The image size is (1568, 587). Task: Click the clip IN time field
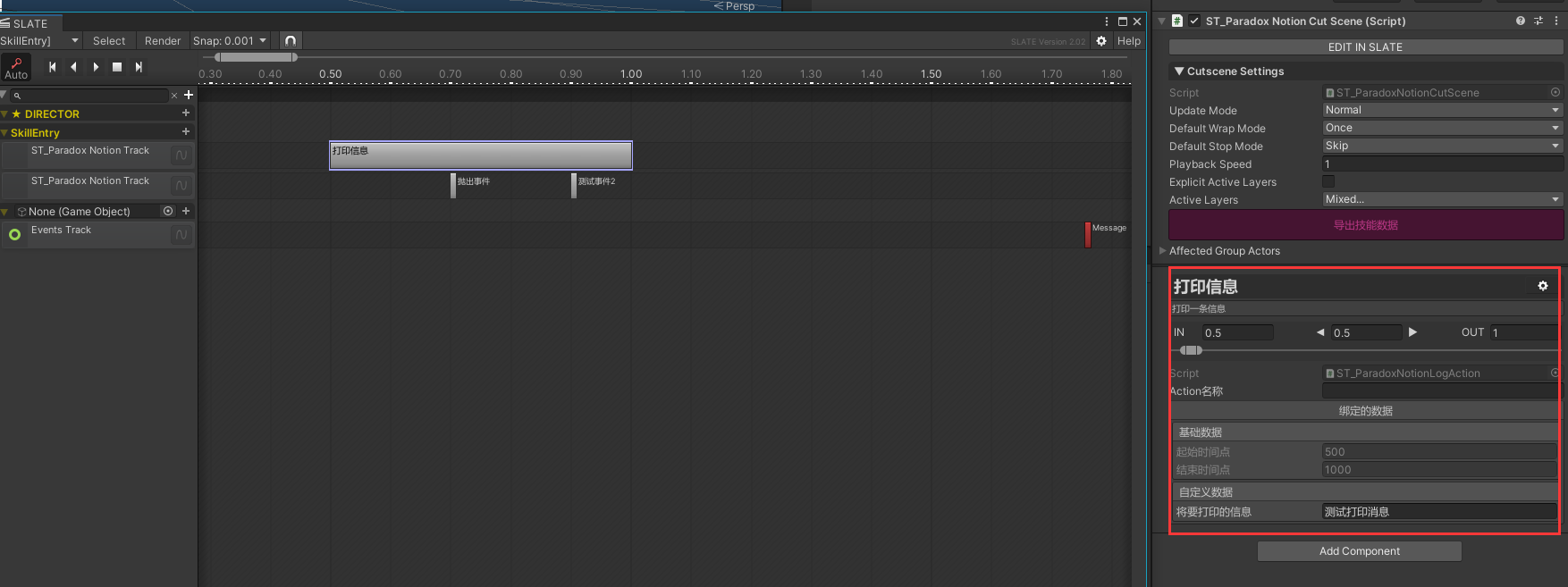tap(1237, 332)
